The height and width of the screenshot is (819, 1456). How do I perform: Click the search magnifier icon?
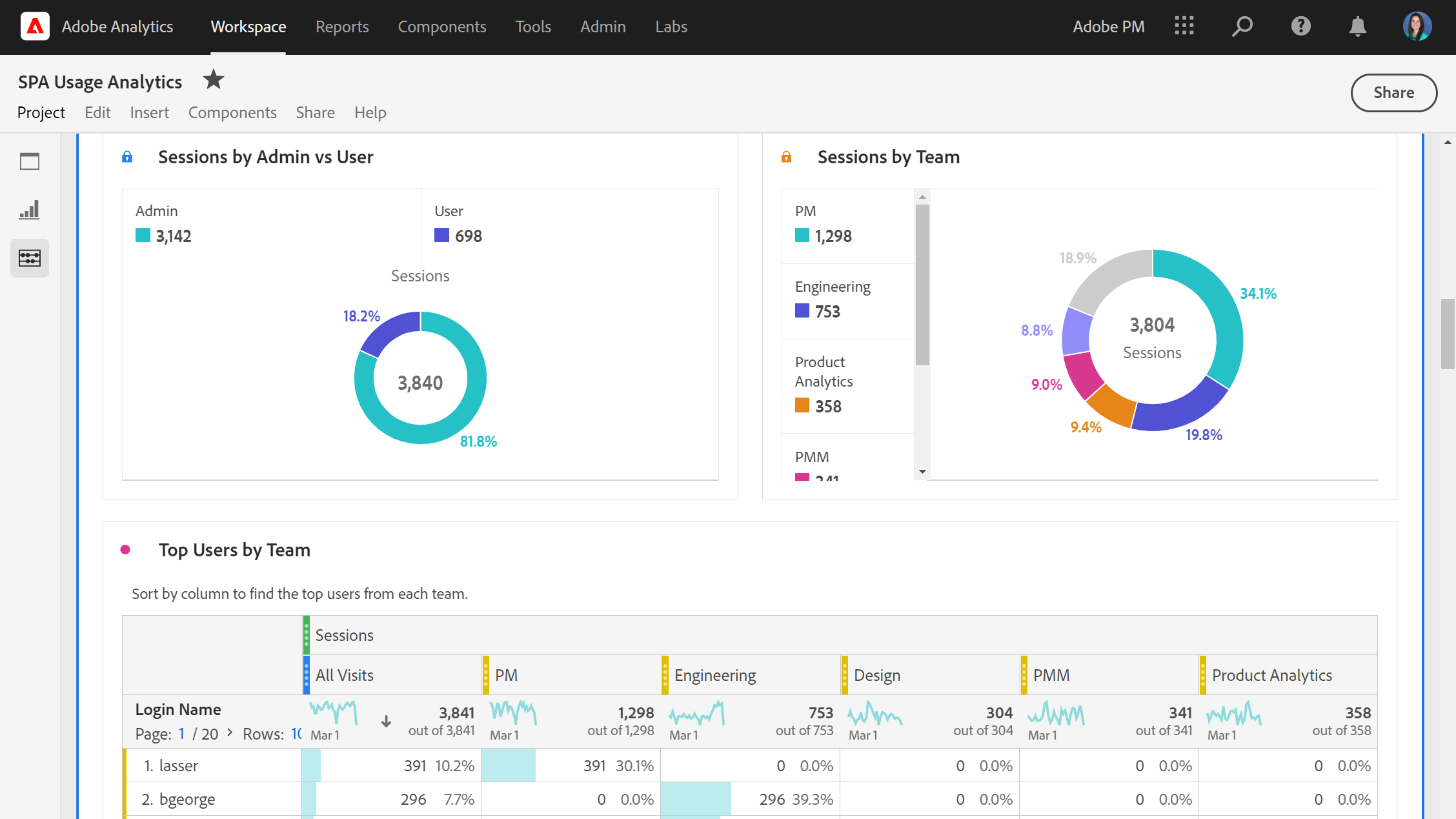[x=1242, y=26]
